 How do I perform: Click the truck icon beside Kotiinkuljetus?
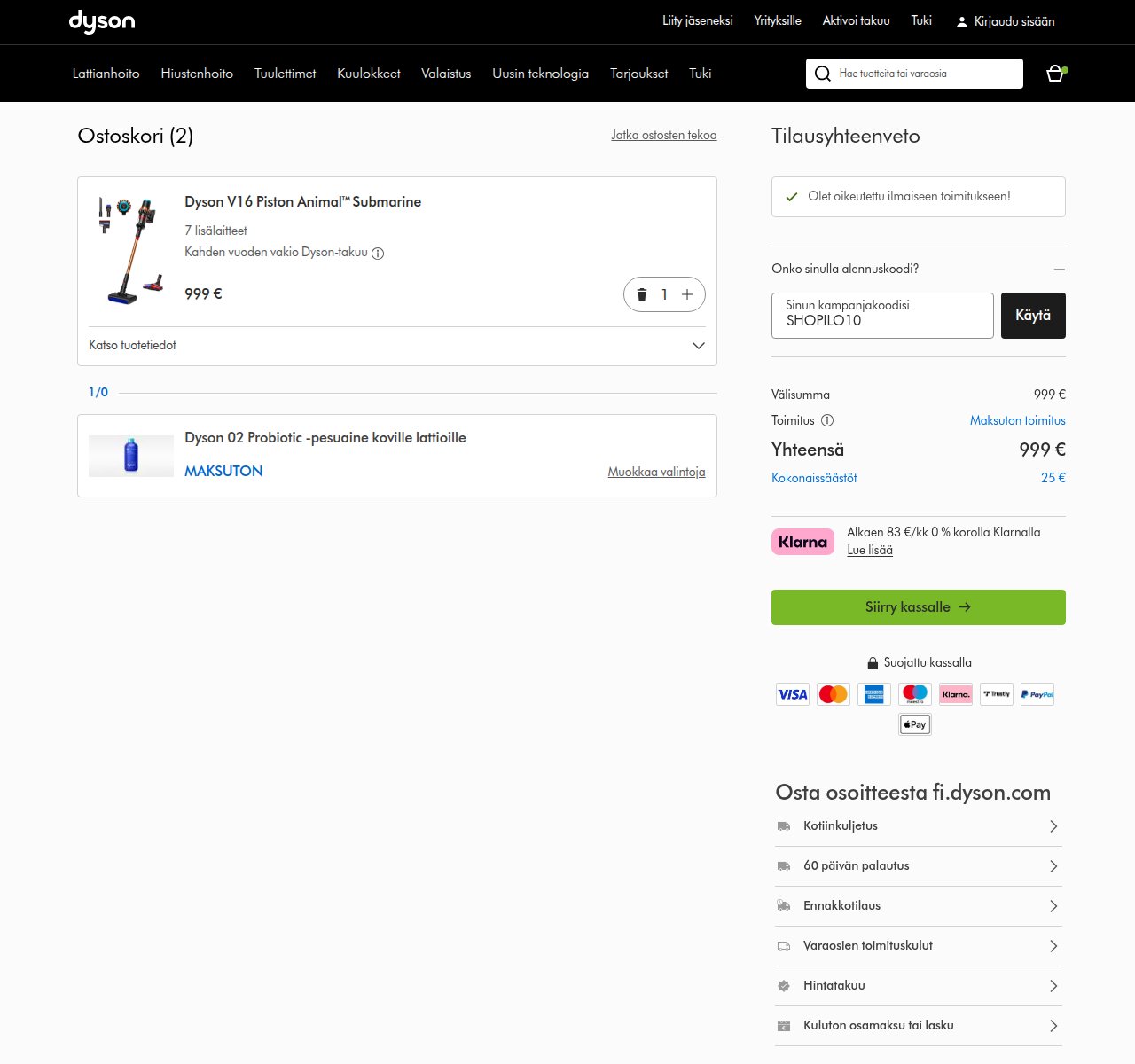[784, 826]
